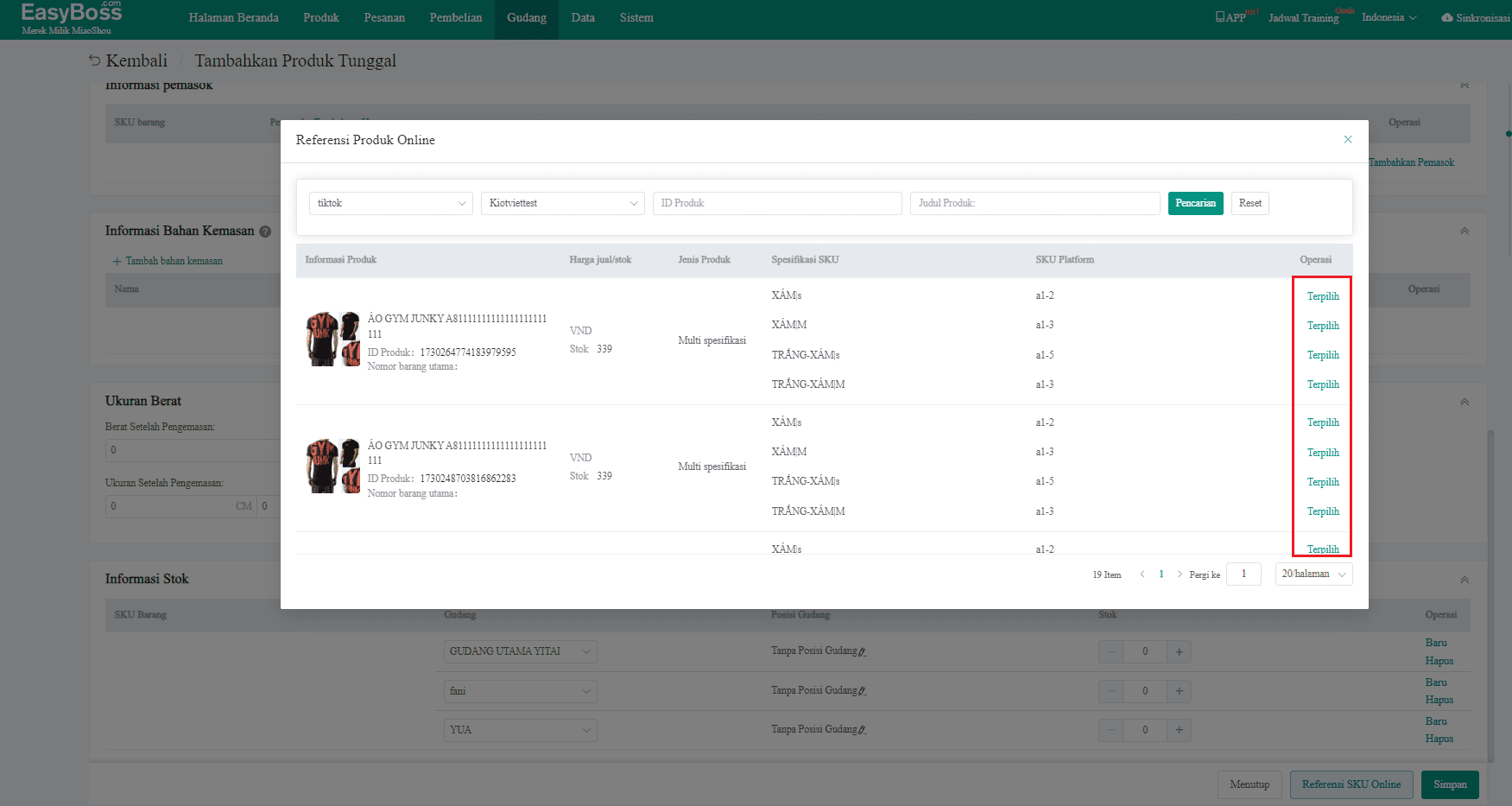
Task: Click thumbnail of product 1730264774183979595
Action: (x=332, y=339)
